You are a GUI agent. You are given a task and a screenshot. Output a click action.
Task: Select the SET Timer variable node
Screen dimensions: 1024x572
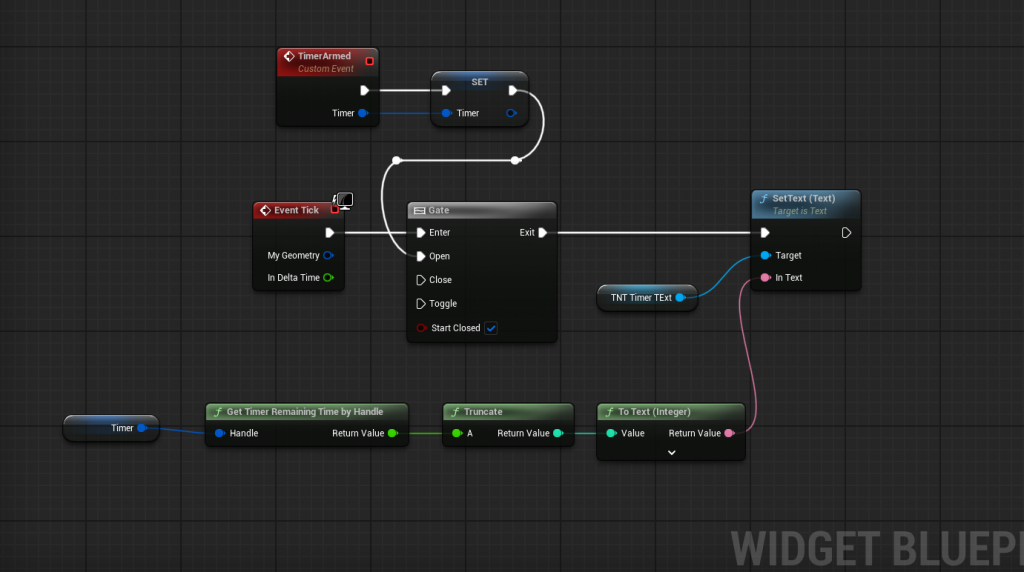point(480,82)
